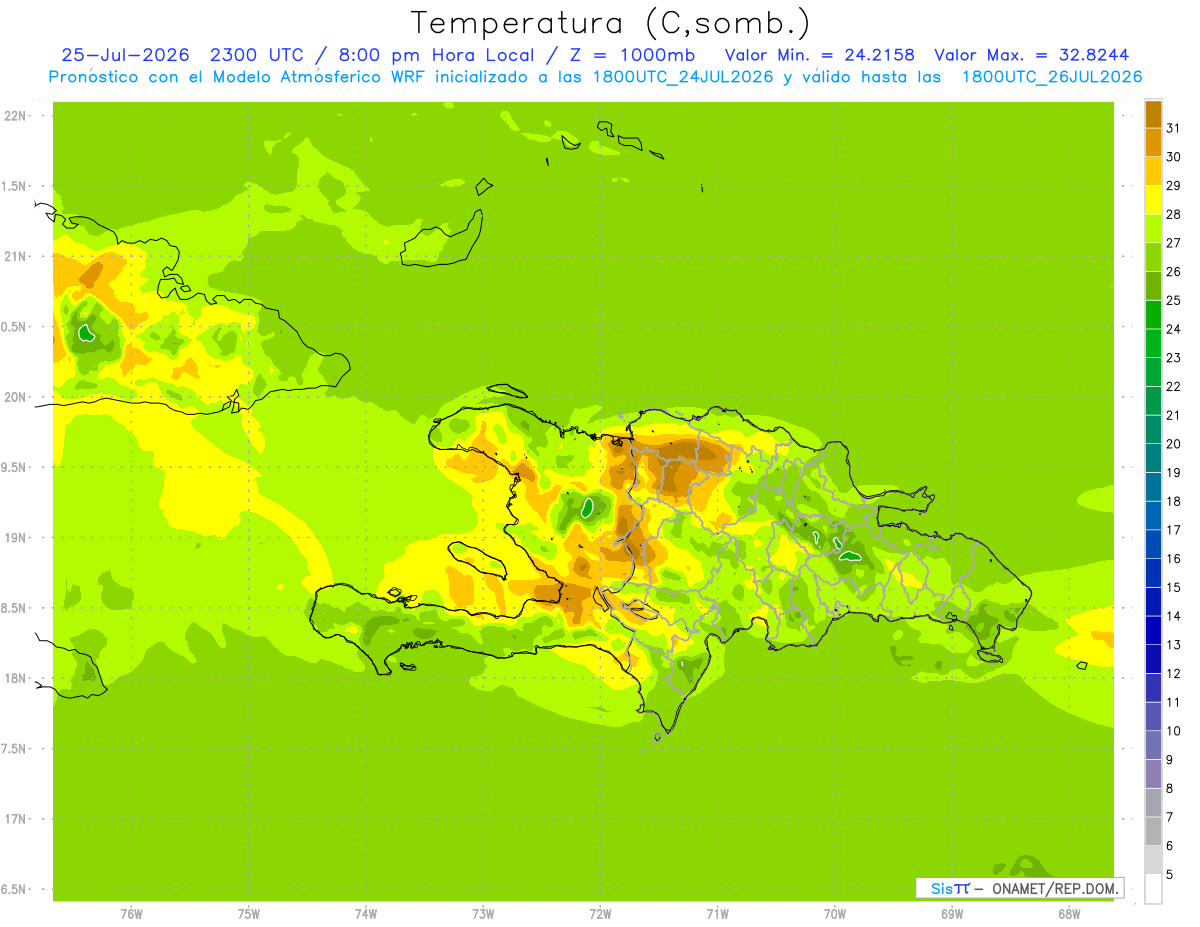
Task: Click the 18N latitude label
Action: pos(15,679)
